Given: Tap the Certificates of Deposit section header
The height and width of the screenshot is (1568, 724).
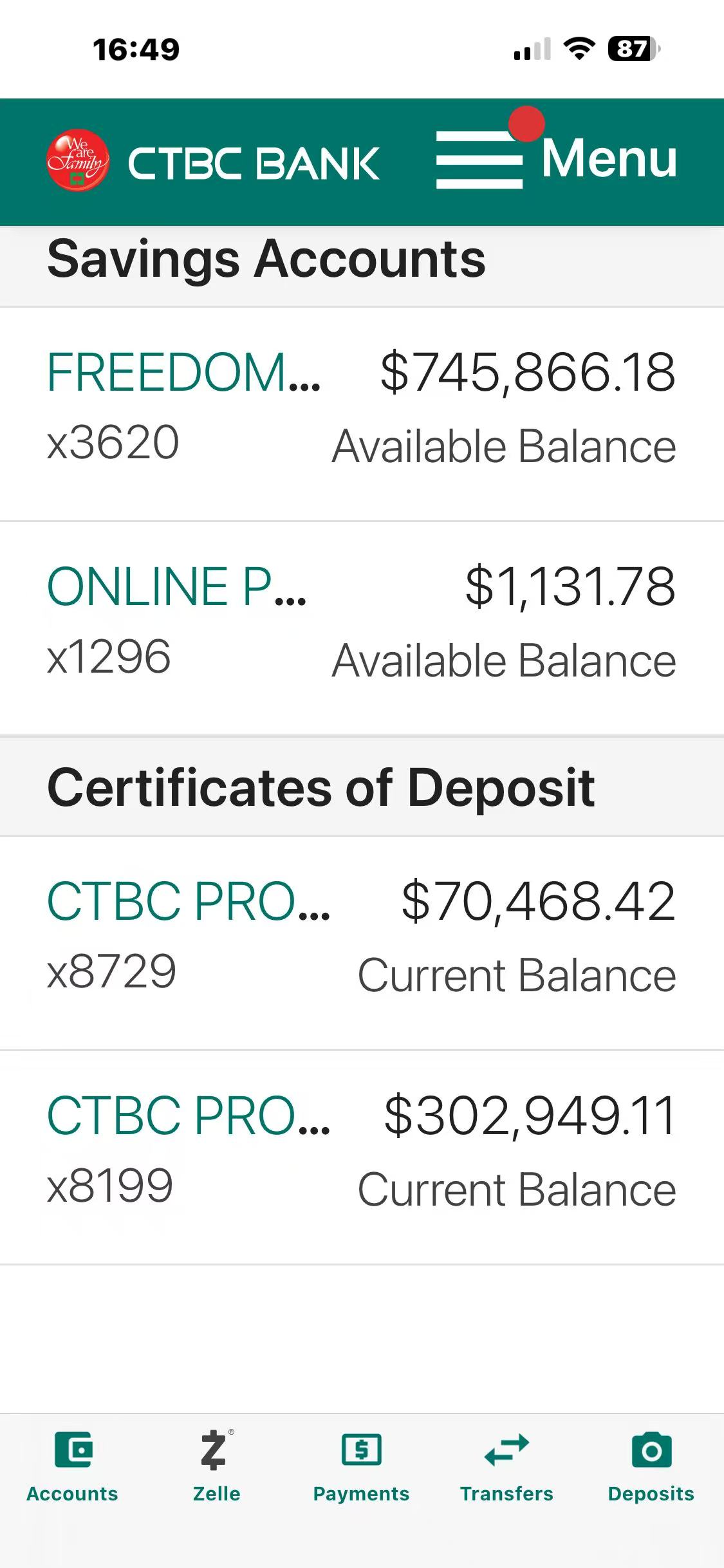Looking at the screenshot, I should 320,787.
